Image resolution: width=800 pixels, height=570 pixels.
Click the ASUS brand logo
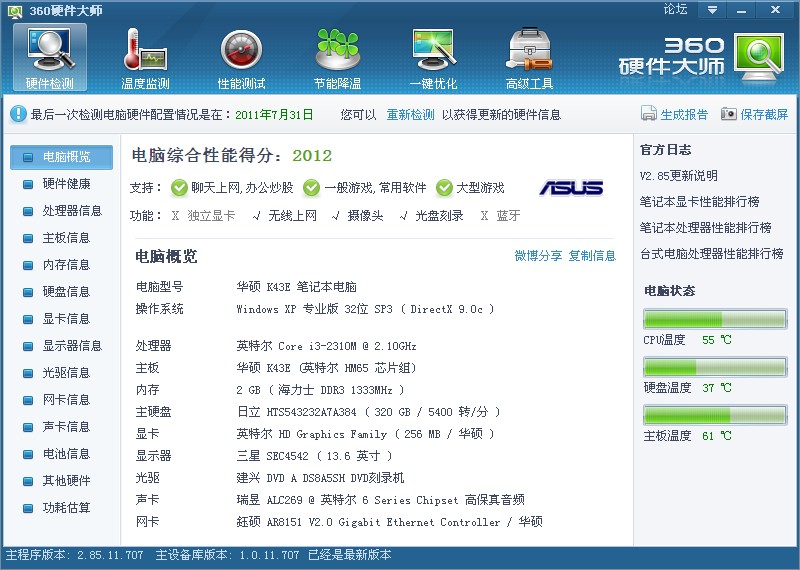(571, 188)
